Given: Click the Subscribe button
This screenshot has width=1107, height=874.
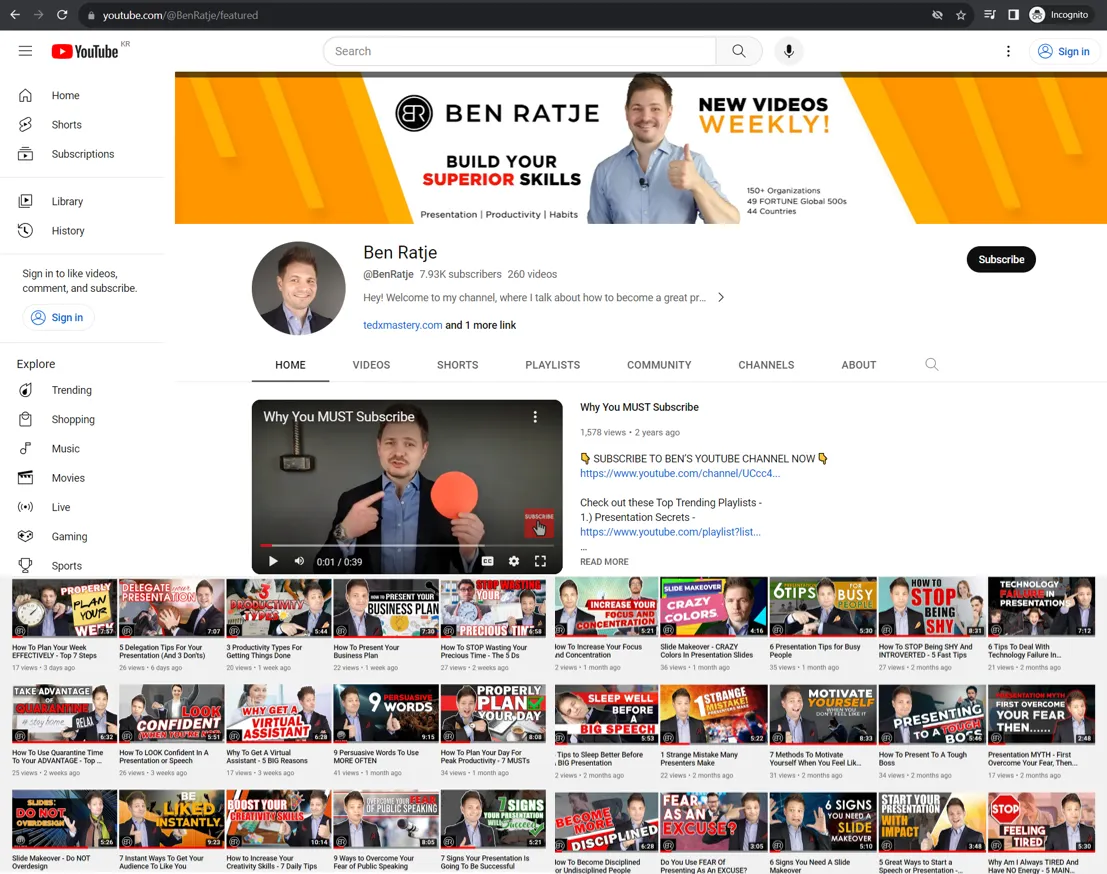Looking at the screenshot, I should (x=1001, y=259).
